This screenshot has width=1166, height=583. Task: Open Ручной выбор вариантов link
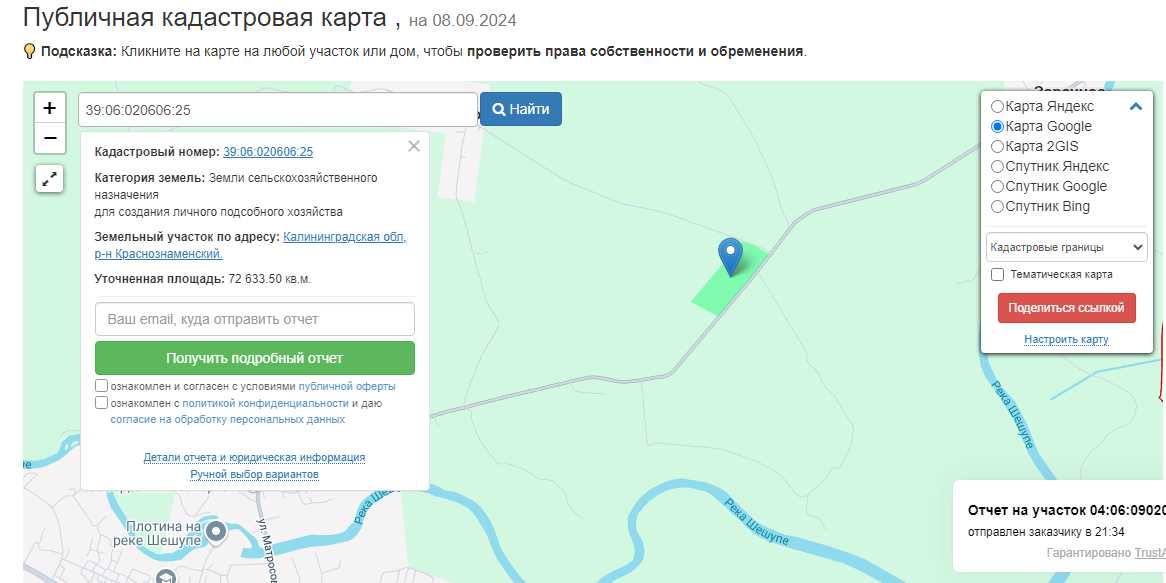point(254,474)
